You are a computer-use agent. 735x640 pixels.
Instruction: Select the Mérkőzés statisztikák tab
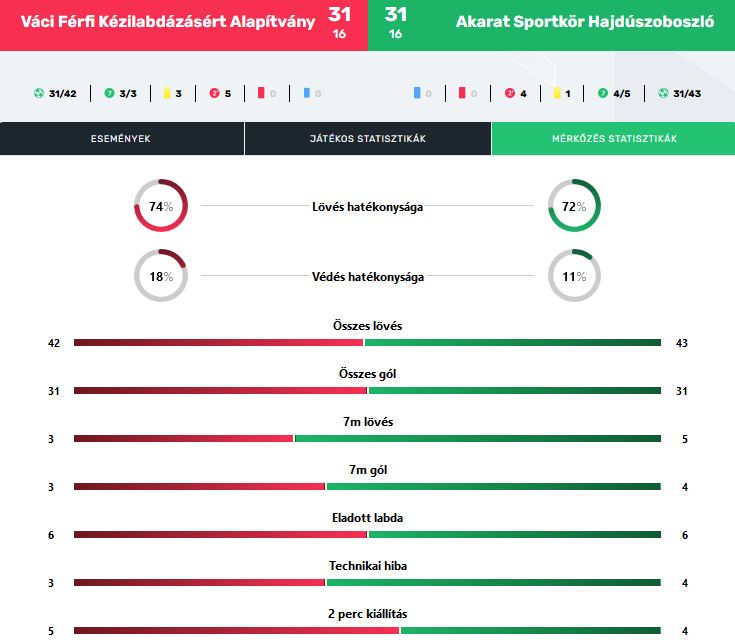tap(614, 138)
